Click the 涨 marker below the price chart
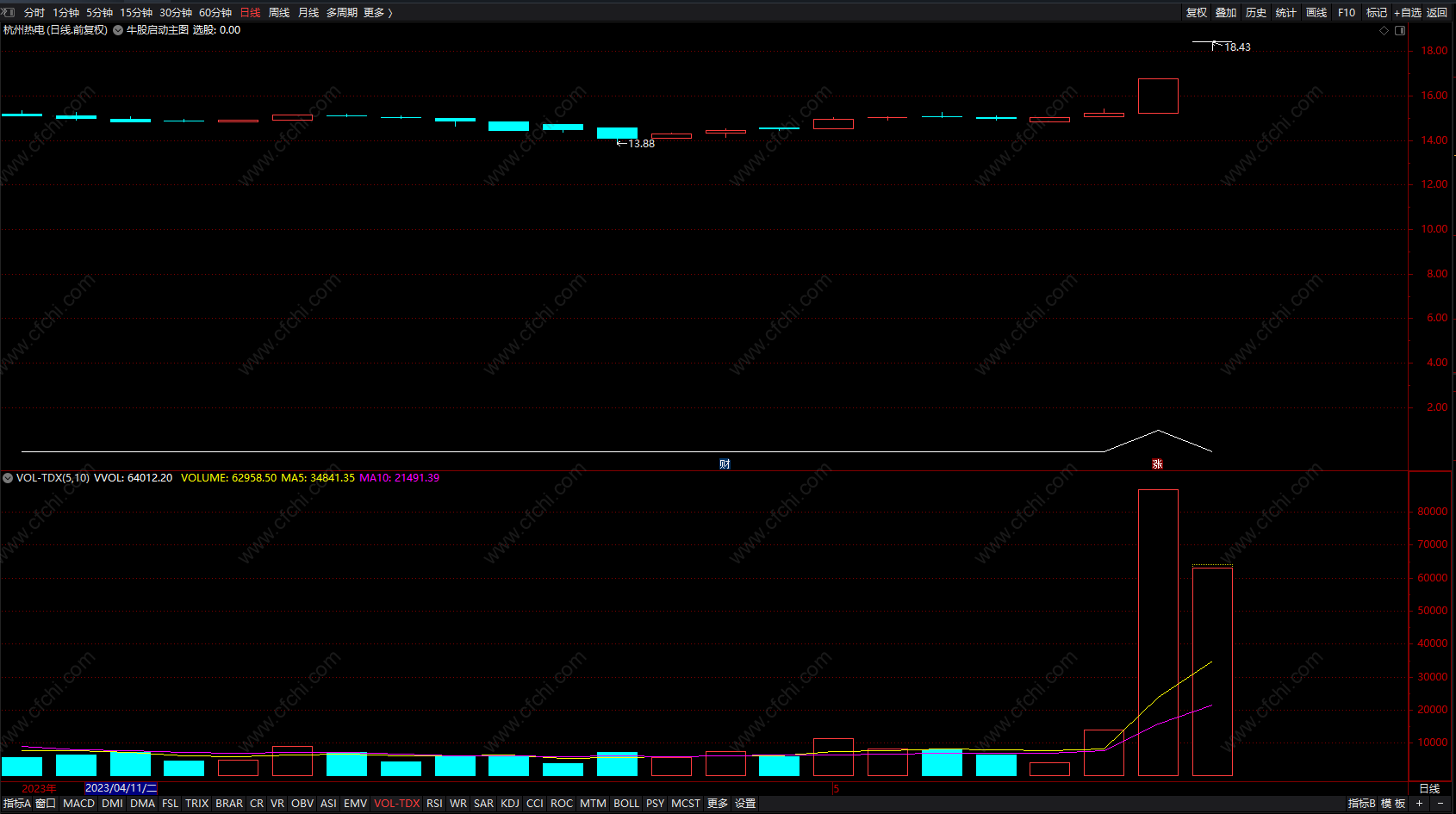 [1157, 464]
